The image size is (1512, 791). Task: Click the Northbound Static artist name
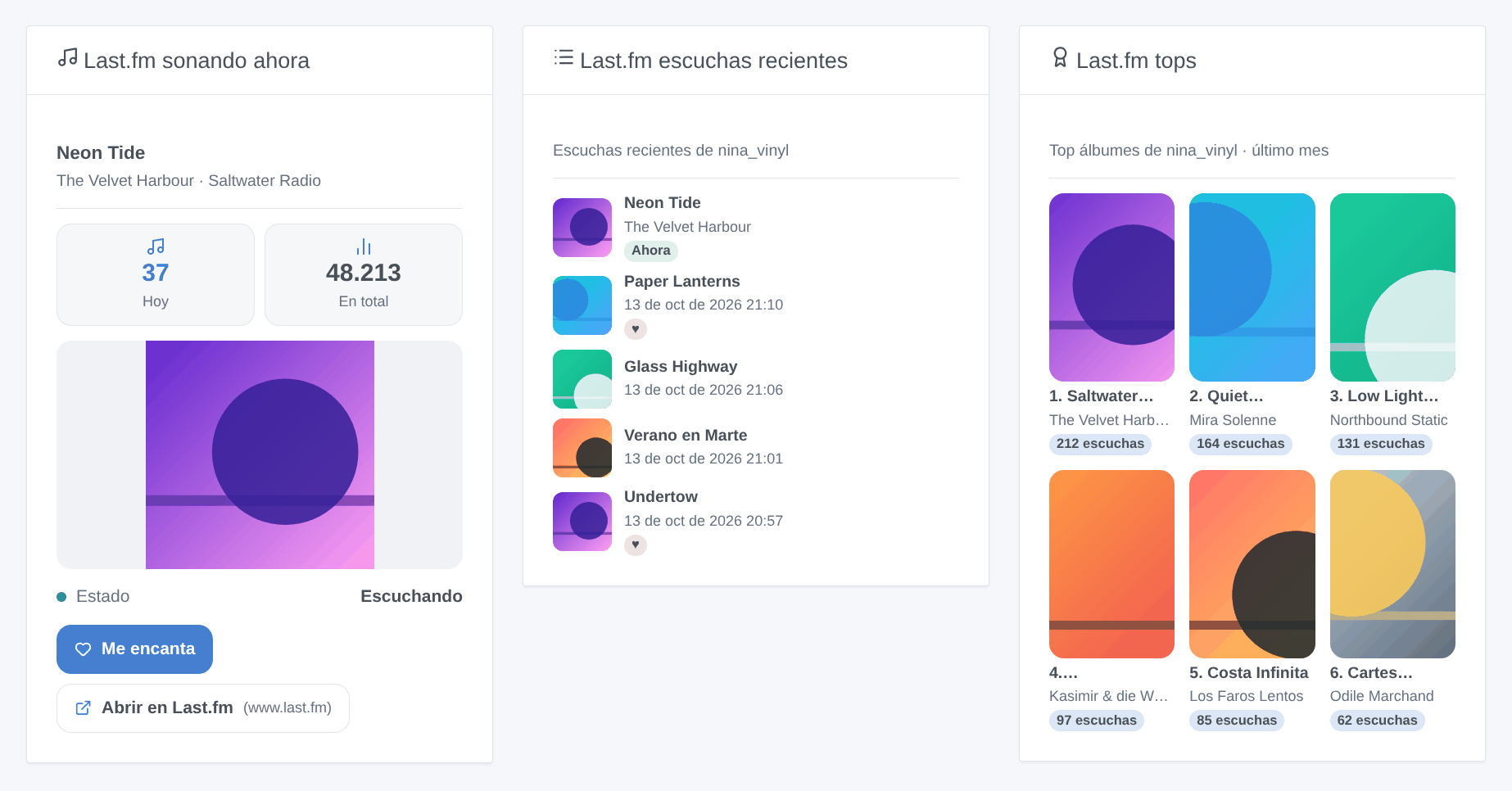point(1389,420)
